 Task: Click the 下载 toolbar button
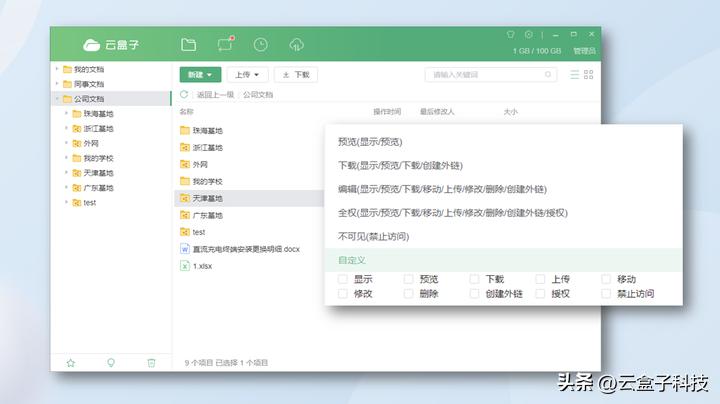tap(296, 74)
